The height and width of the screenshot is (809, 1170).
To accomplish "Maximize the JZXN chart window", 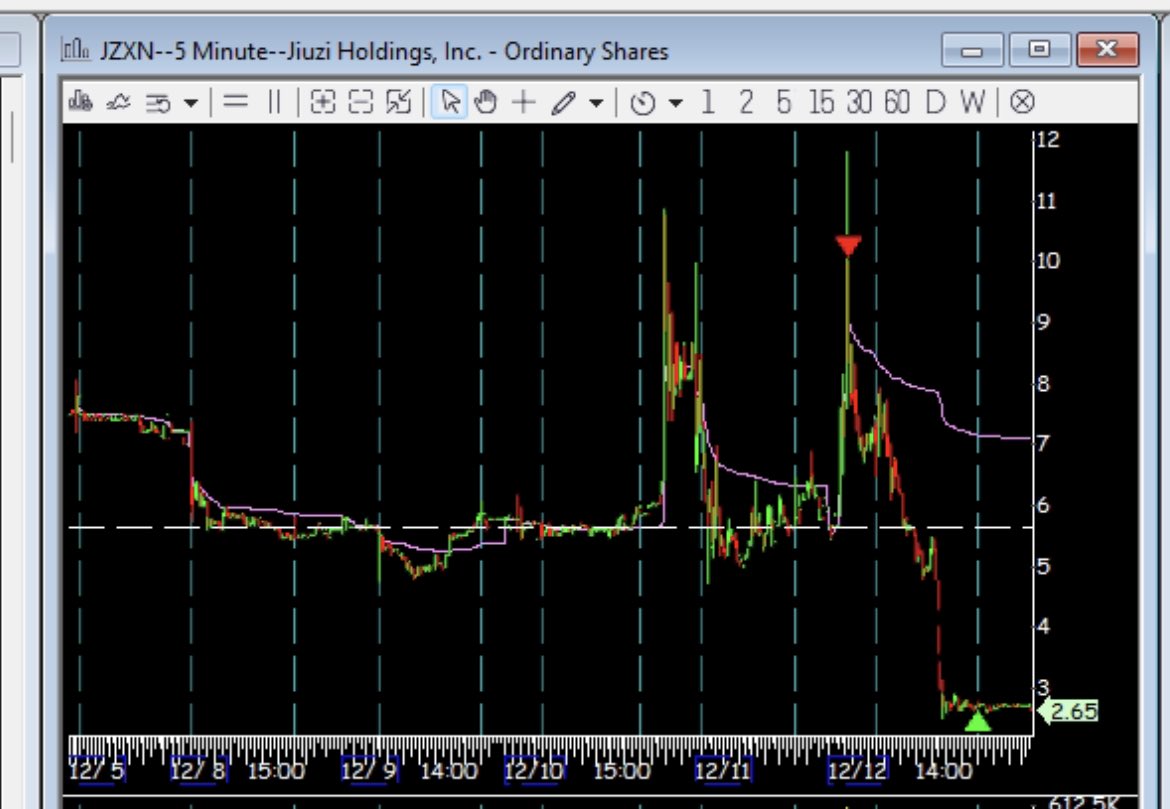I will 1039,50.
